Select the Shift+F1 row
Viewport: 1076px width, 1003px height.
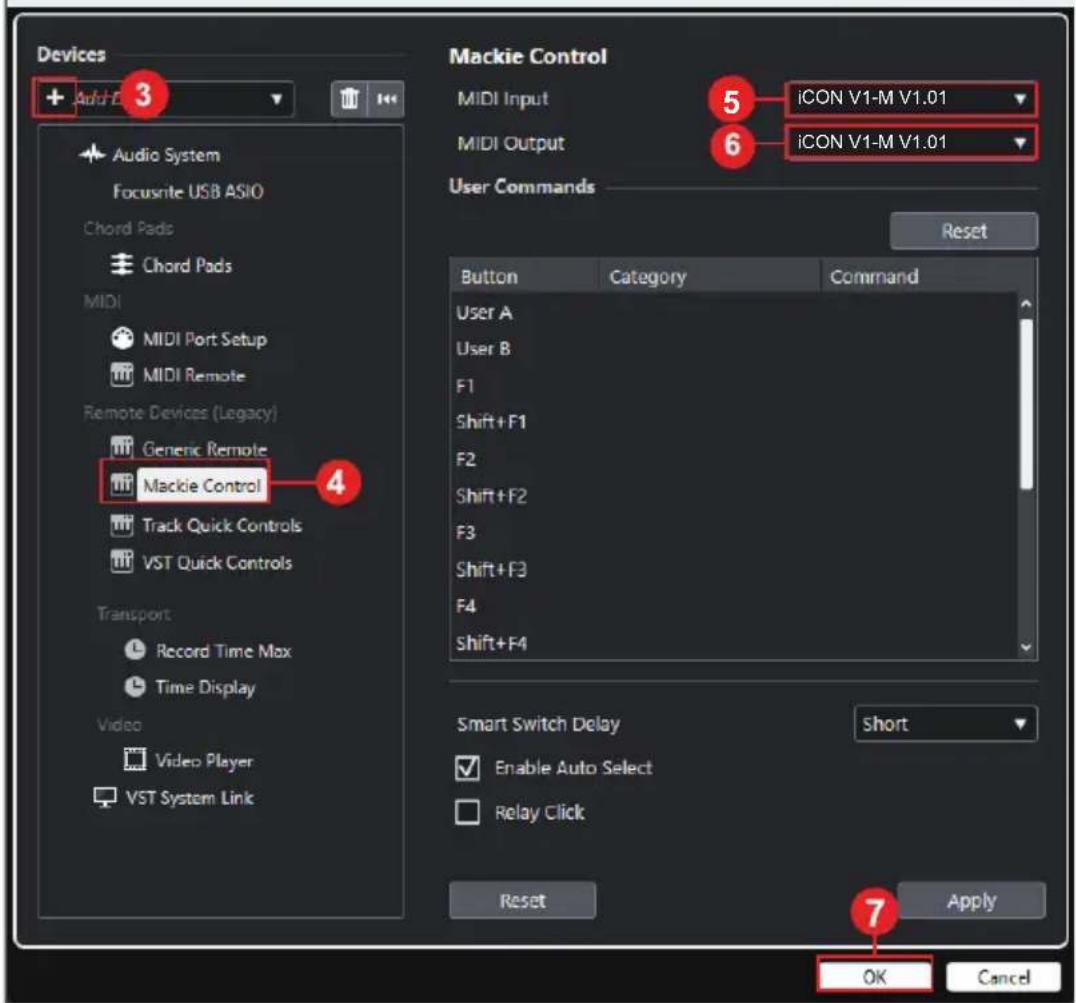pyautogui.click(x=734, y=422)
